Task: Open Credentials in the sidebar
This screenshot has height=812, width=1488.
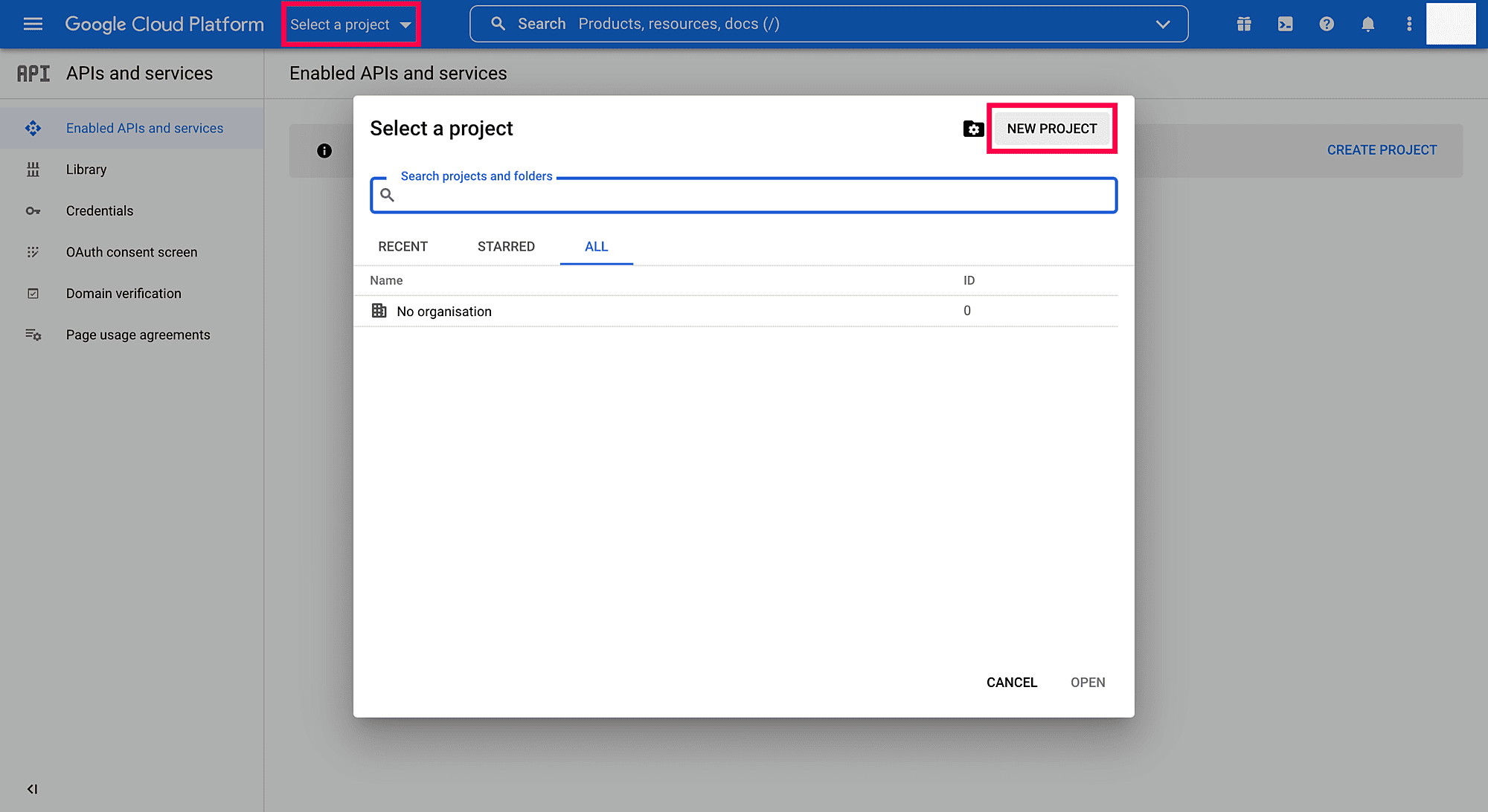Action: [x=100, y=210]
